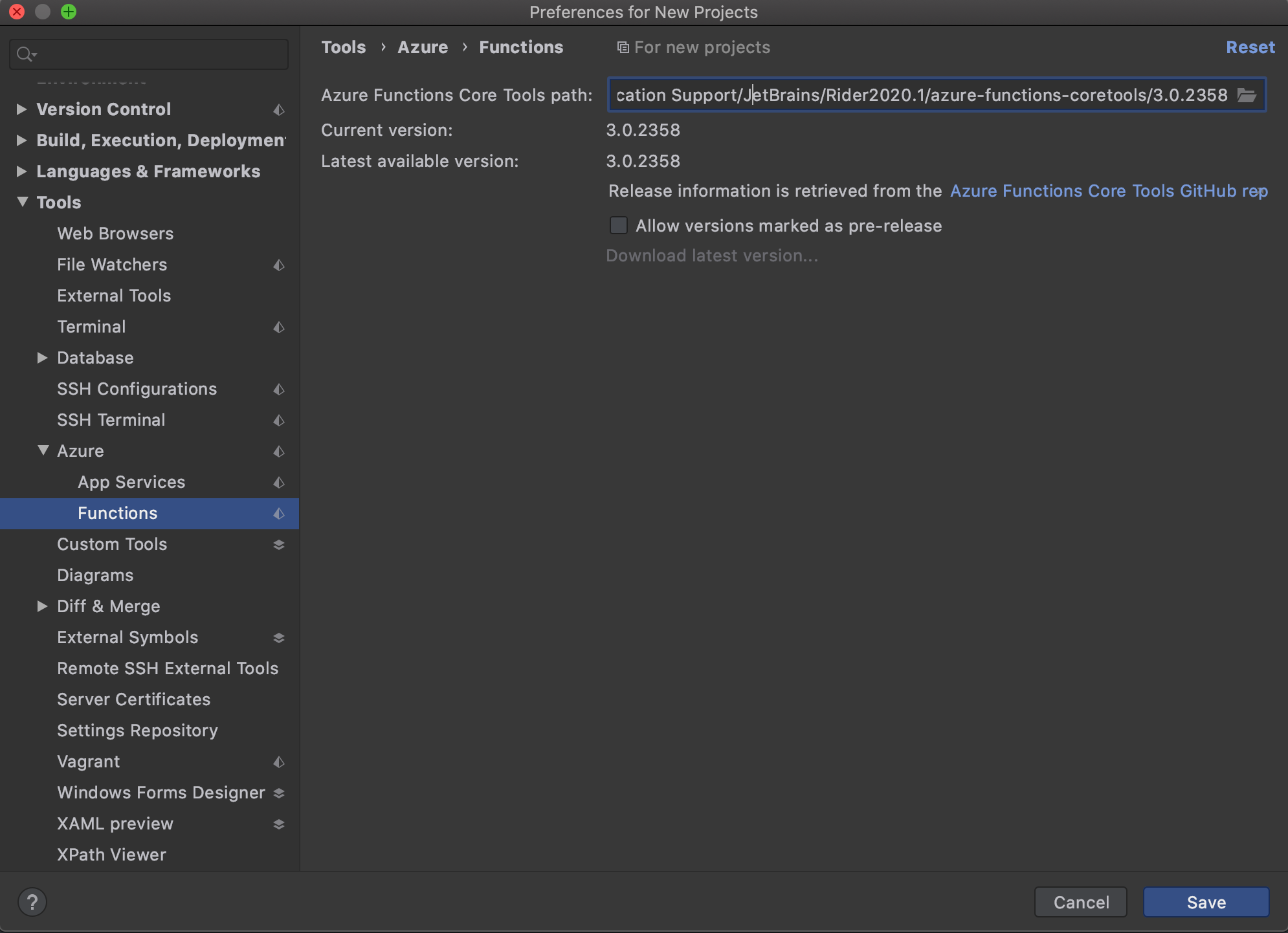This screenshot has width=1288, height=933.
Task: Select SSH Terminal in tree
Action: pyautogui.click(x=111, y=420)
